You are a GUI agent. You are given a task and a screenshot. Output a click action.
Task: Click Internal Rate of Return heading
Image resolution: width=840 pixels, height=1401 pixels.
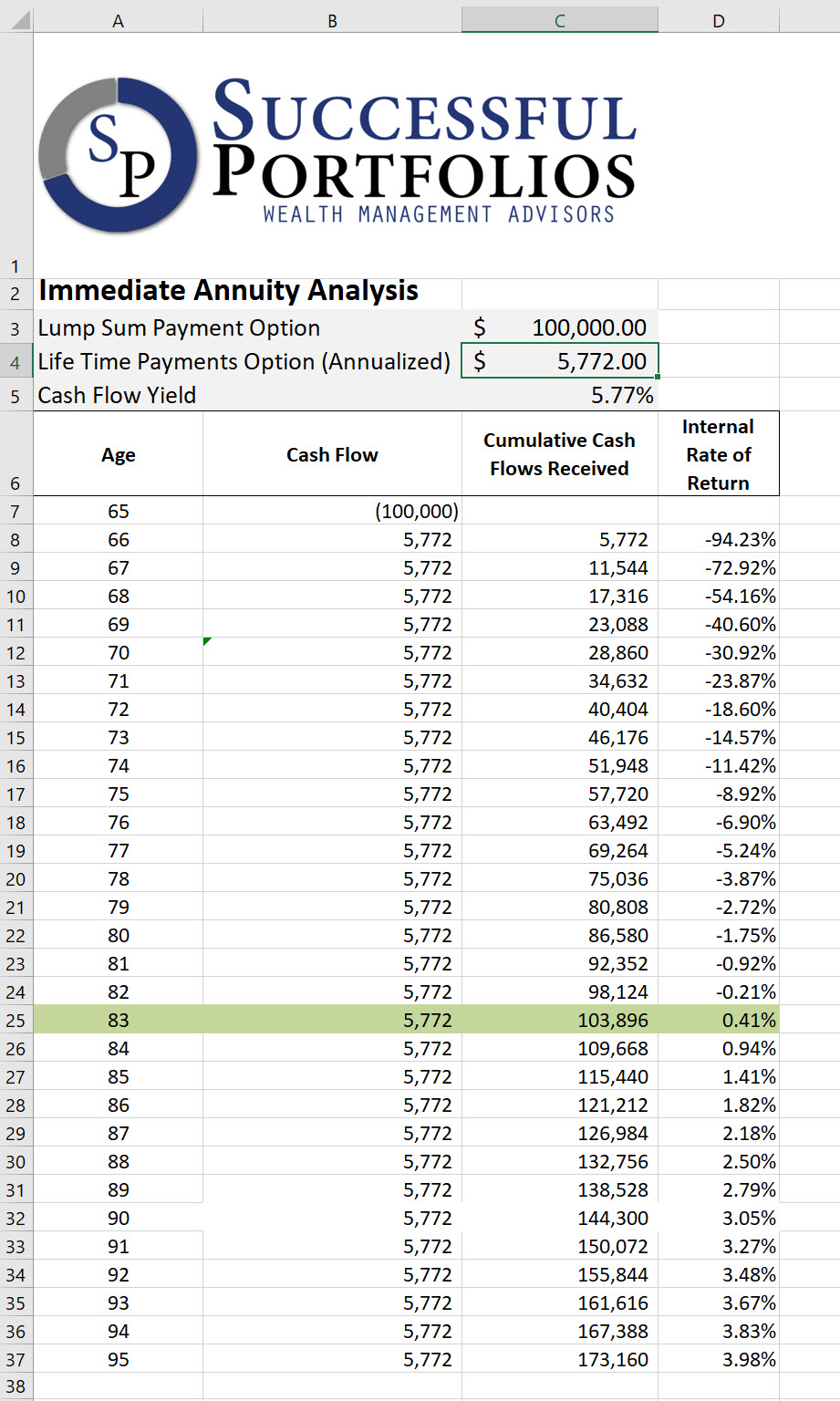coord(719,454)
